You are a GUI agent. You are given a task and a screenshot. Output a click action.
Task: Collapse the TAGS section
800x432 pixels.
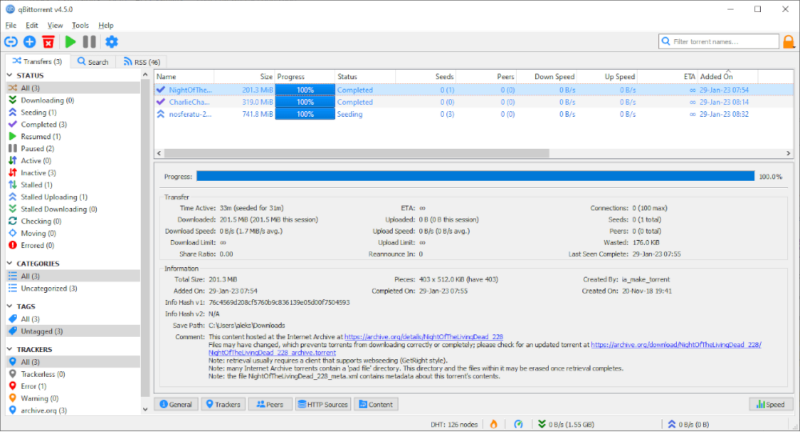[10, 307]
